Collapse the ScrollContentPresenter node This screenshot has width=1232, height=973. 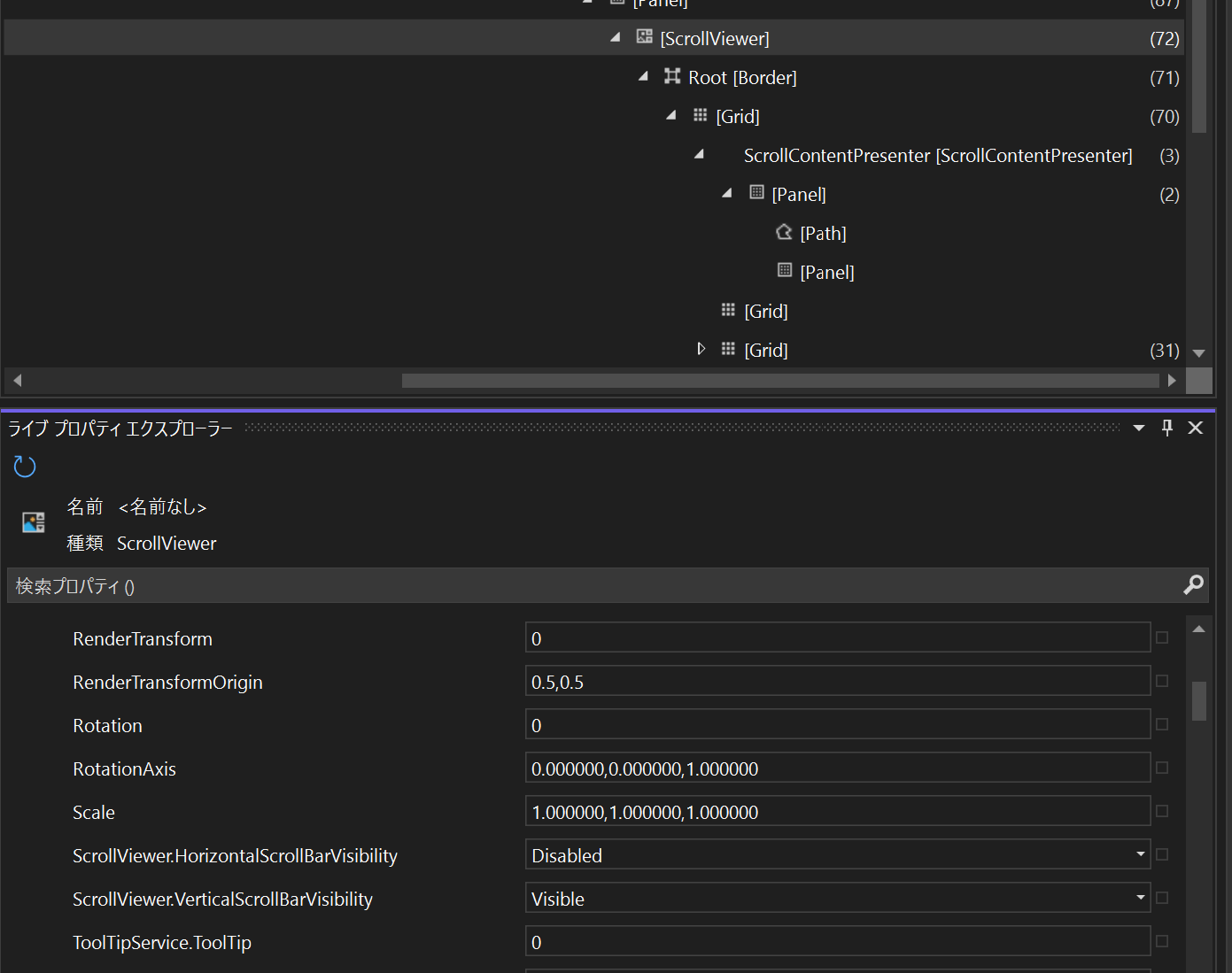[x=700, y=154]
